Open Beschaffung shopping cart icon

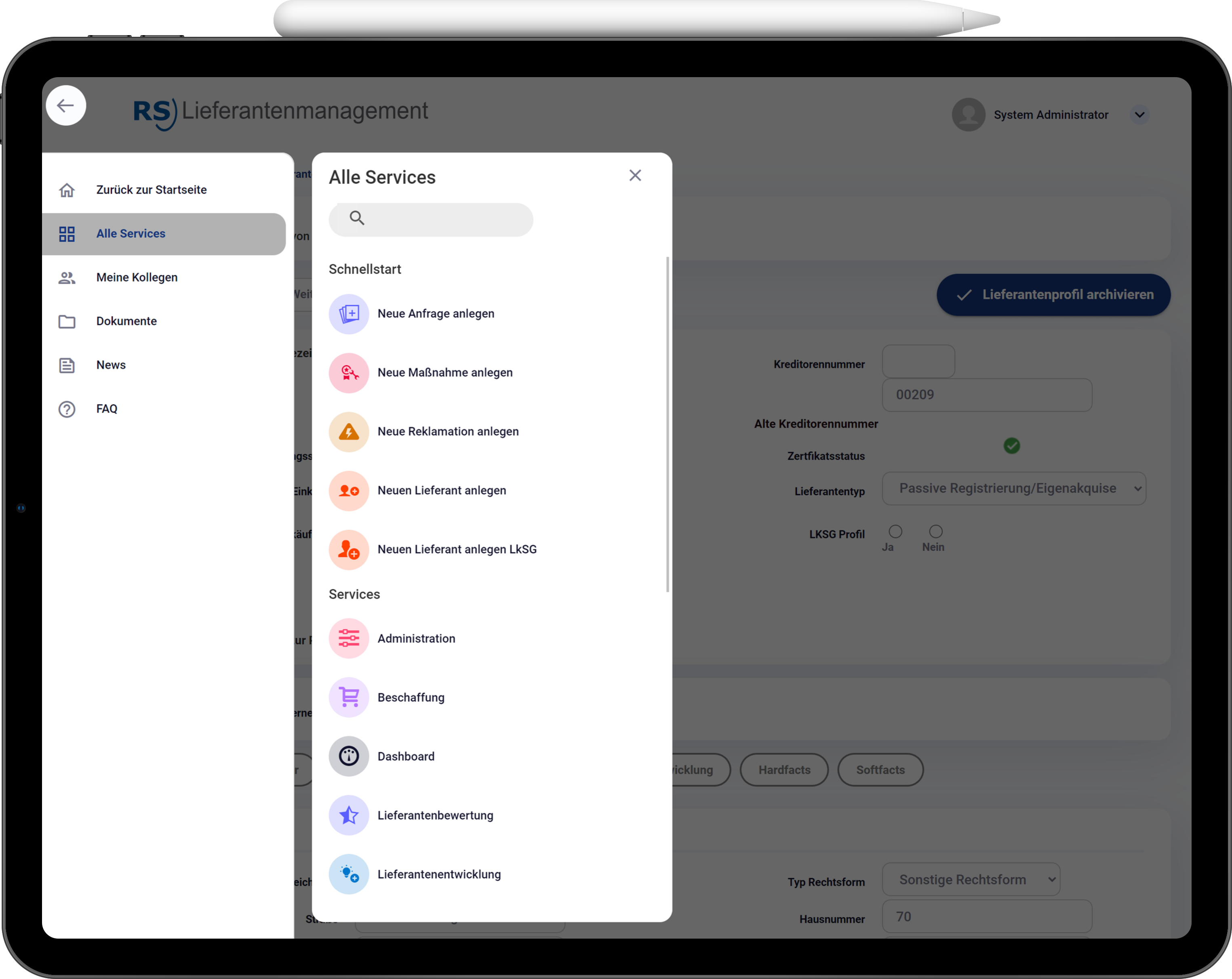pos(349,697)
